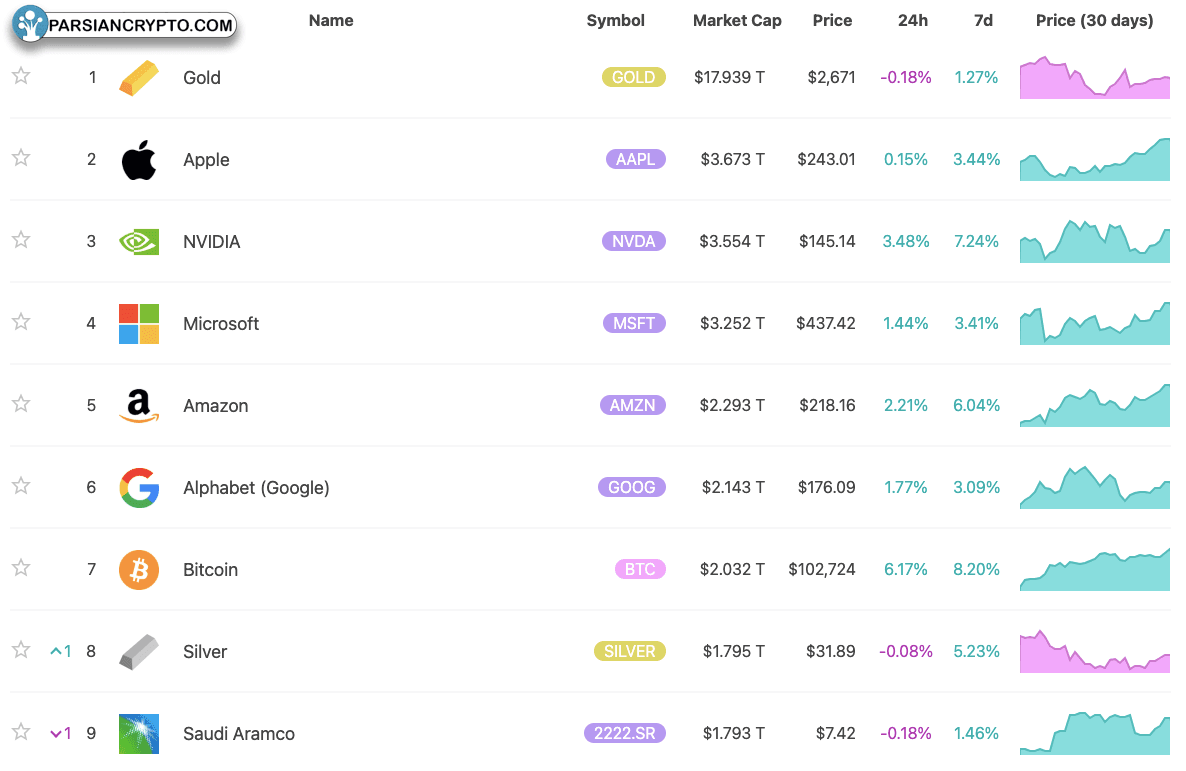Toggle favorite star for Gold
This screenshot has height=771, width=1186.
pyautogui.click(x=21, y=76)
